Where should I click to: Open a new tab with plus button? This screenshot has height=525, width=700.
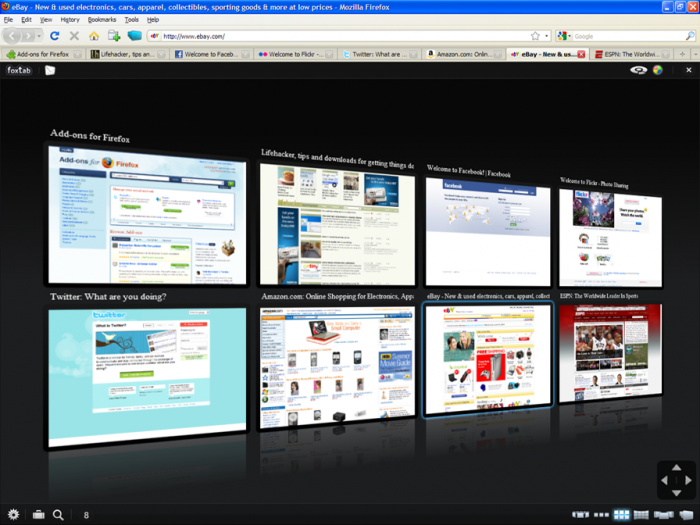pos(682,54)
